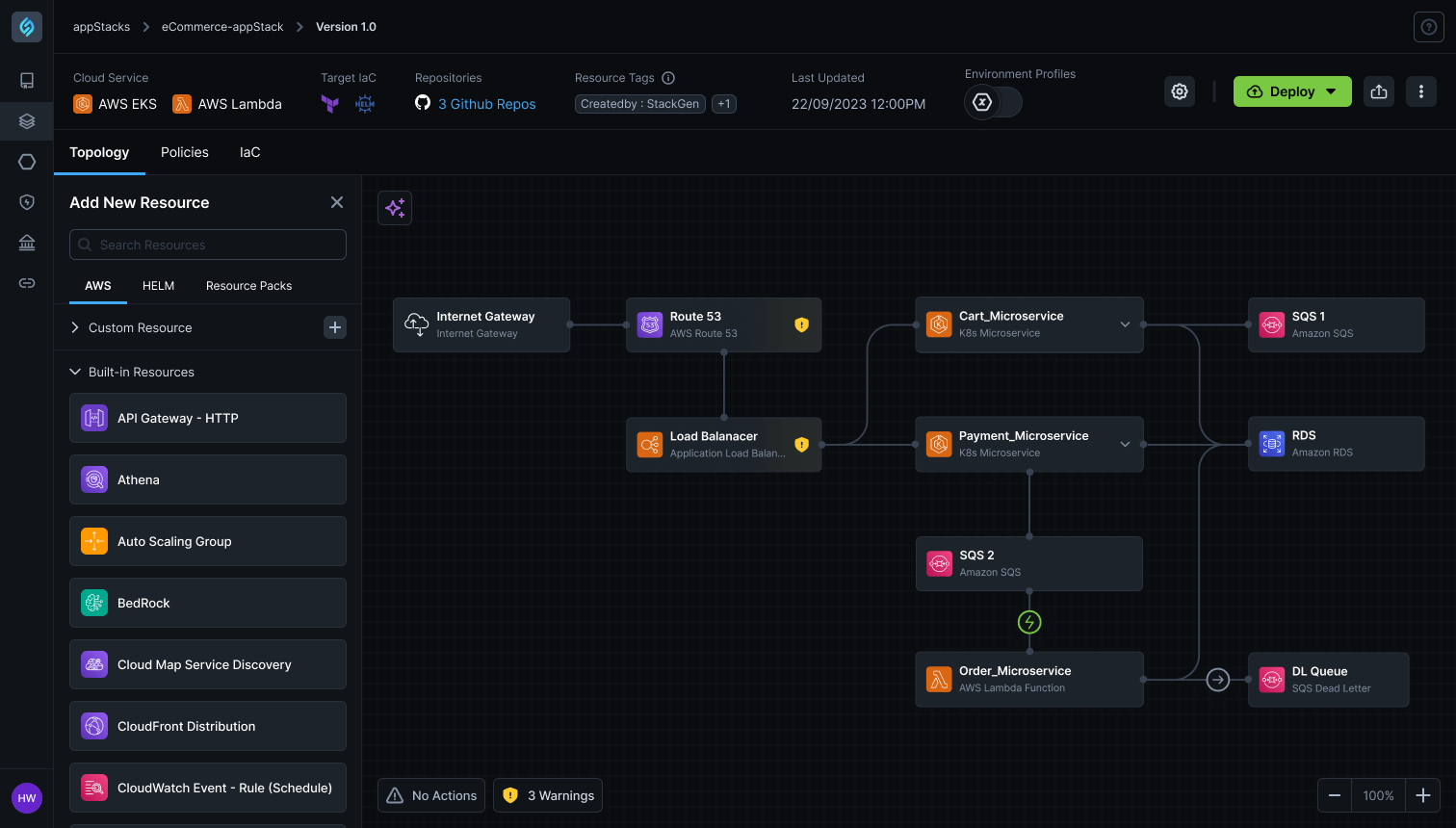This screenshot has width=1456, height=828.
Task: Select the CloudFront Distribution resource
Action: tap(208, 726)
